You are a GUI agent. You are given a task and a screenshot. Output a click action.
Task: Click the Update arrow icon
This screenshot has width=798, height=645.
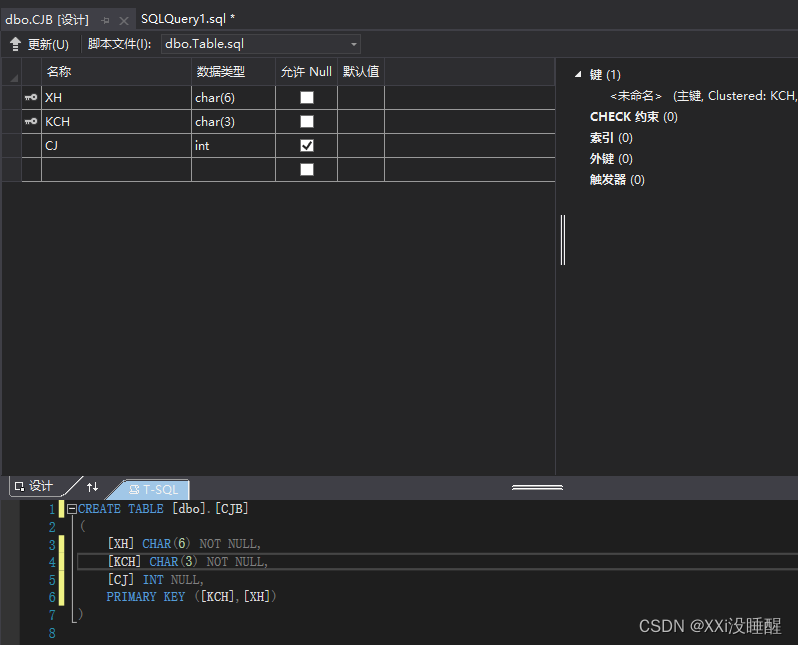coord(15,44)
